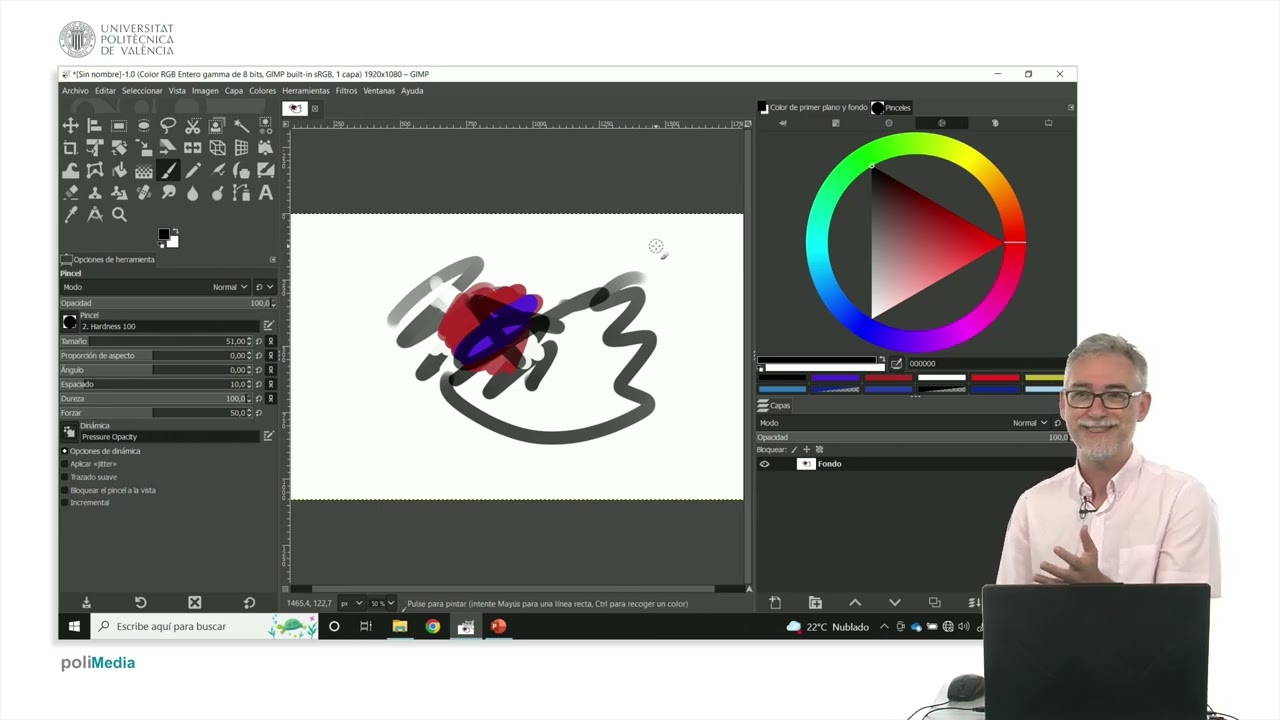
Task: Click the purple swatch in color history
Action: pos(836,378)
